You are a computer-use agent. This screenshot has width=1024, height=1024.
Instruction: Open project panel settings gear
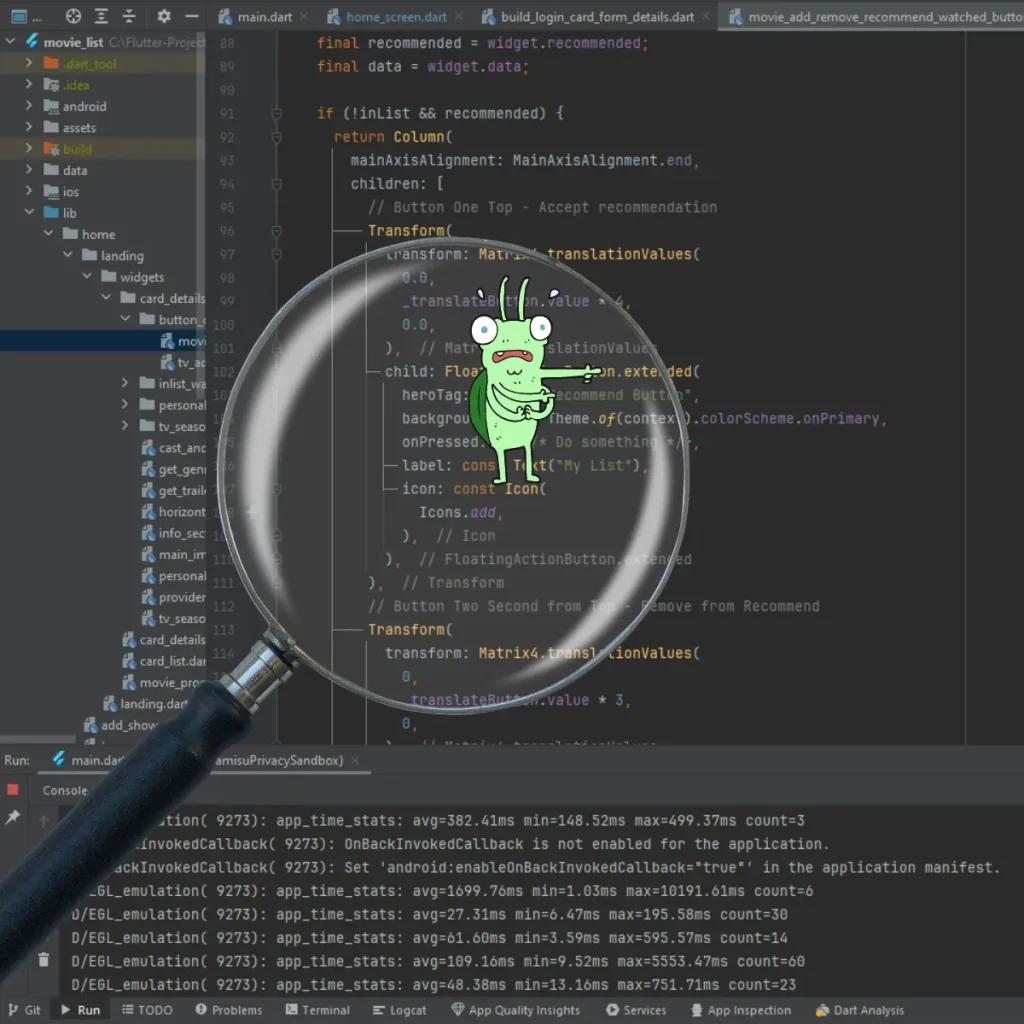click(x=163, y=16)
